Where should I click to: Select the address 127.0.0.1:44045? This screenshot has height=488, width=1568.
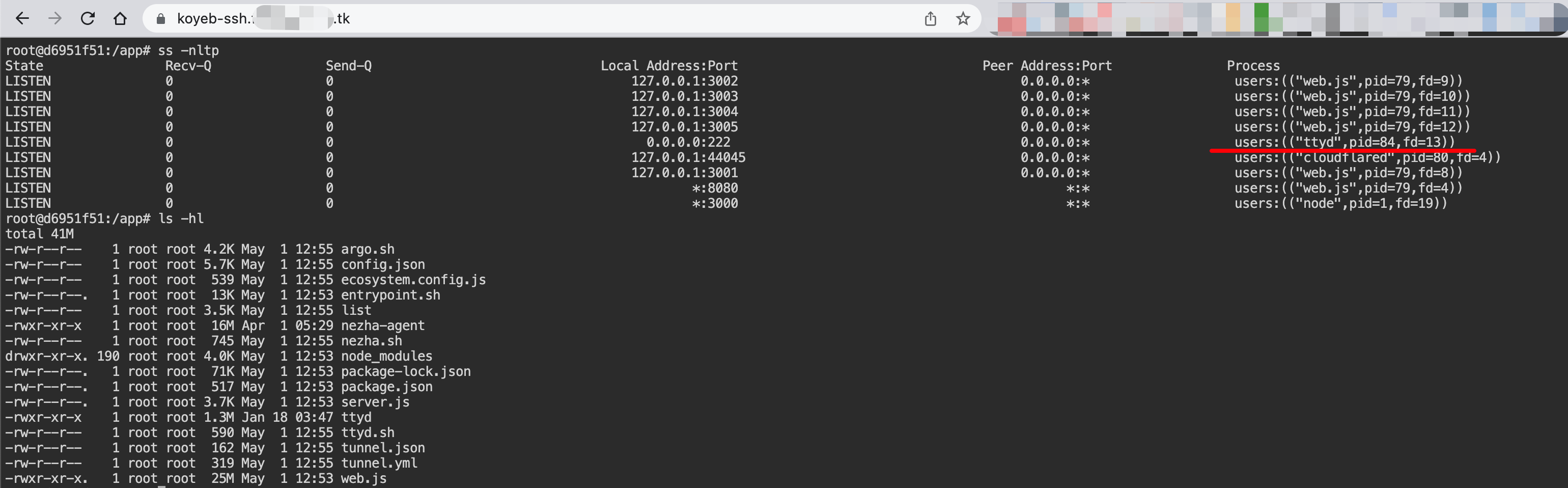688,157
